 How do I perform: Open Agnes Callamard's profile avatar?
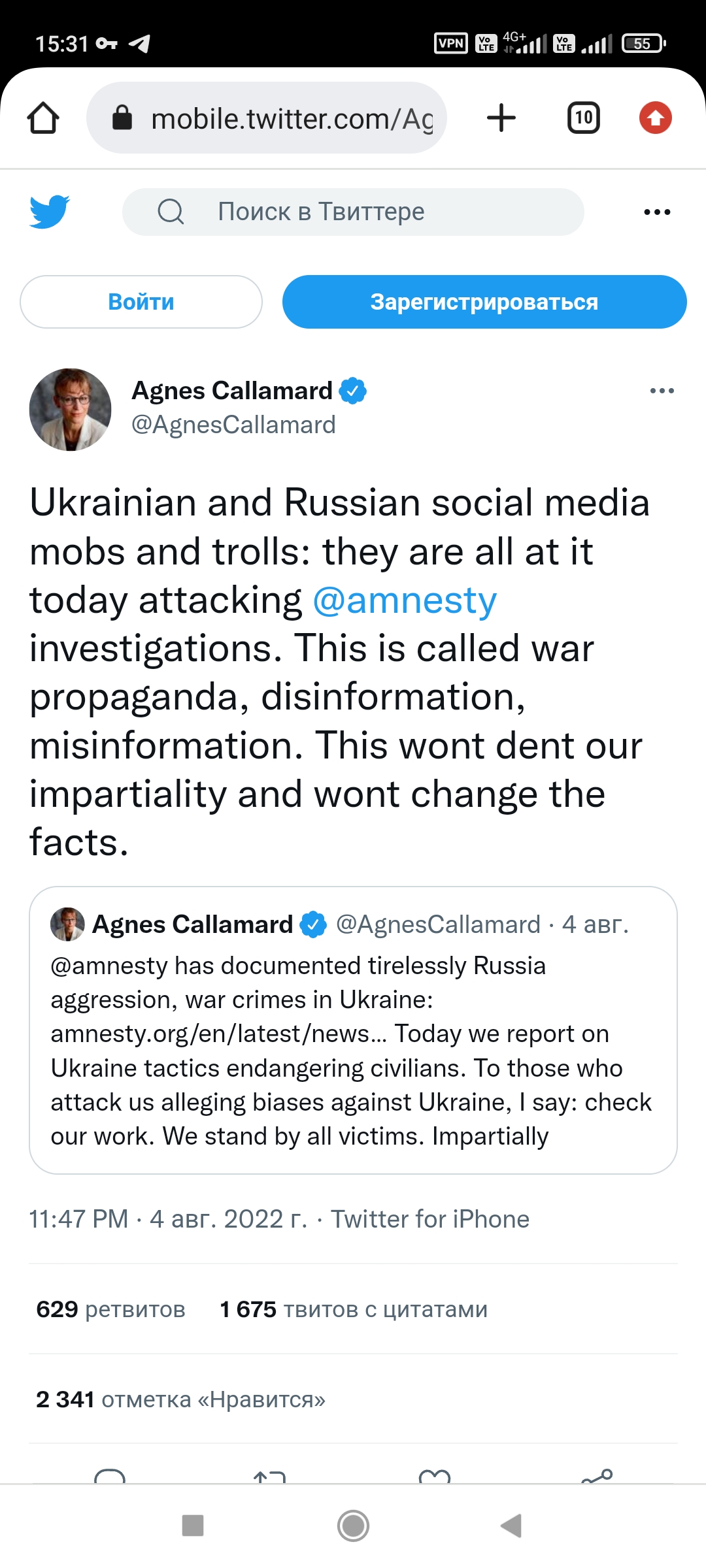point(71,410)
